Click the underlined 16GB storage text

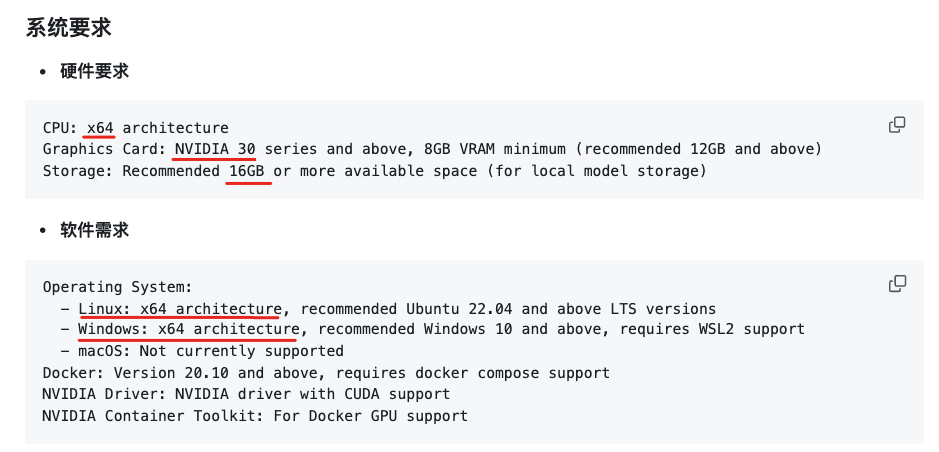tap(248, 171)
